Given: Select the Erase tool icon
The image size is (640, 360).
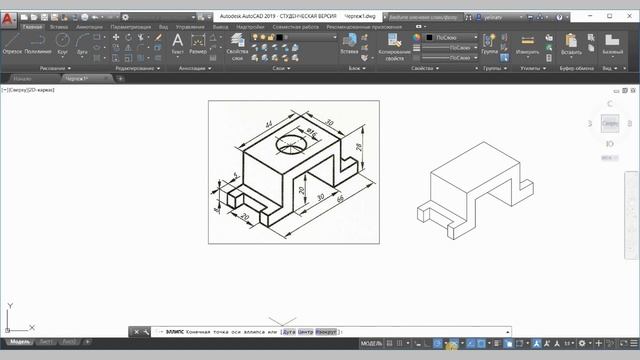Looking at the screenshot, I should pyautogui.click(x=158, y=37).
